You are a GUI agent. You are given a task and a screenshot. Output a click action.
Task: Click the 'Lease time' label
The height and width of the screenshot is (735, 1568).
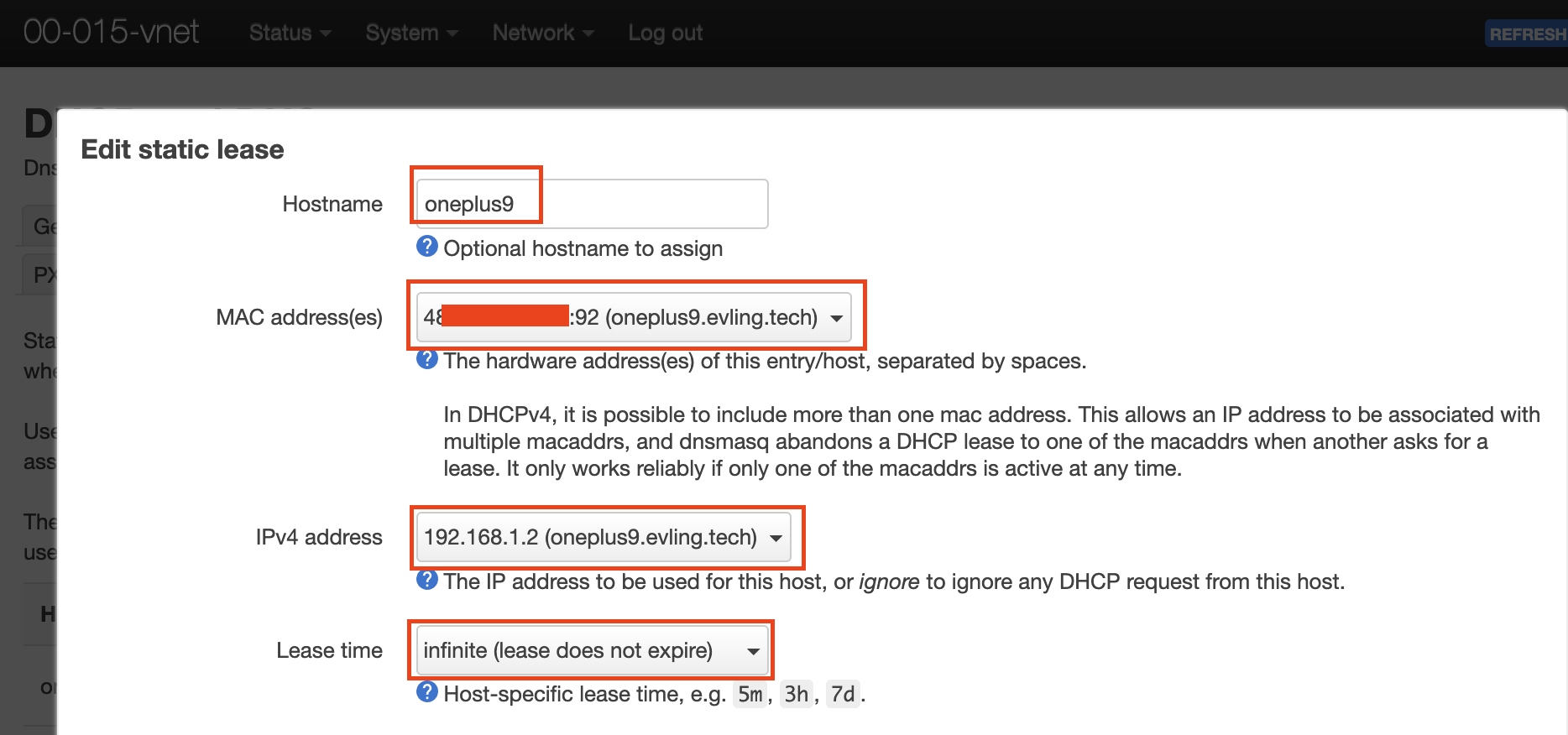[329, 650]
